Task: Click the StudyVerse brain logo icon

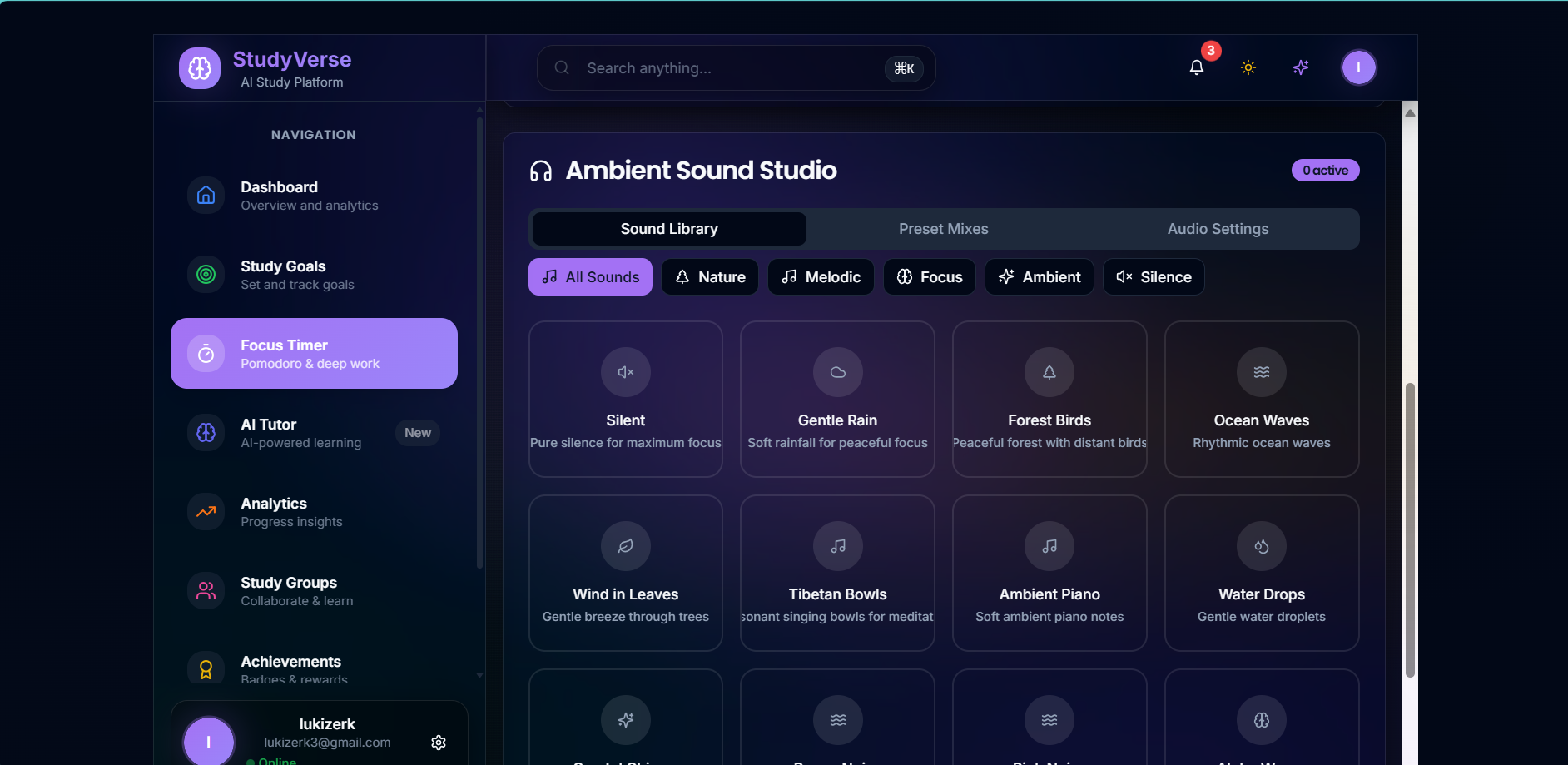Action: tap(200, 67)
